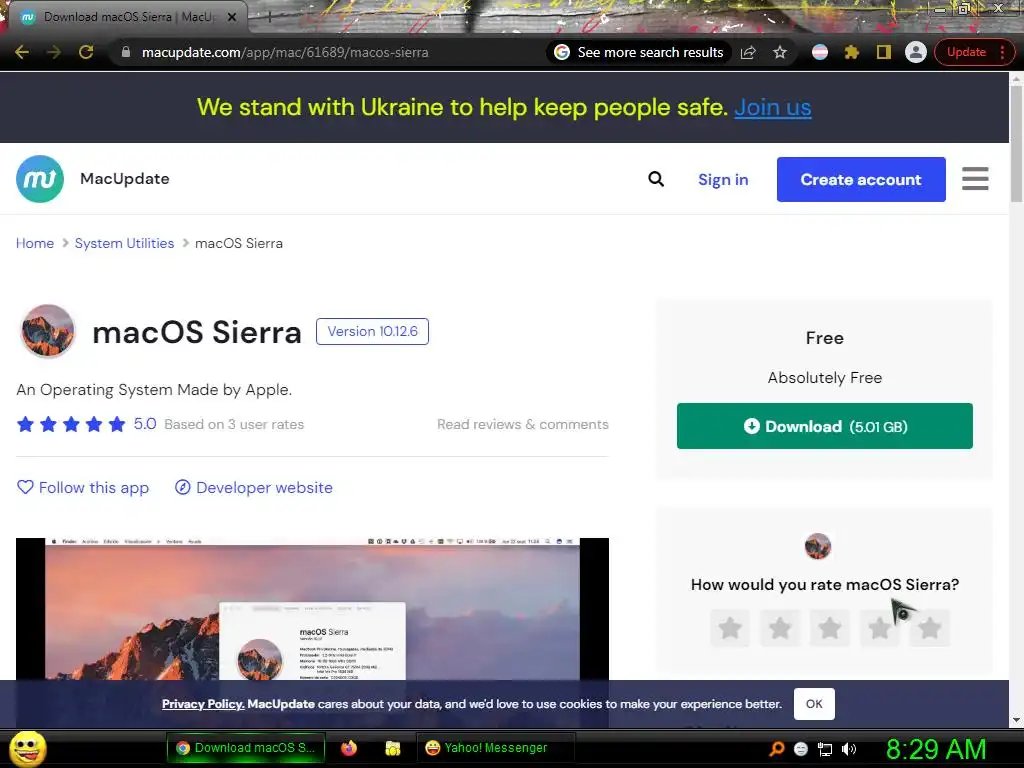The image size is (1024, 768).
Task: Click the striped extension icon in the toolbar
Action: point(820,52)
